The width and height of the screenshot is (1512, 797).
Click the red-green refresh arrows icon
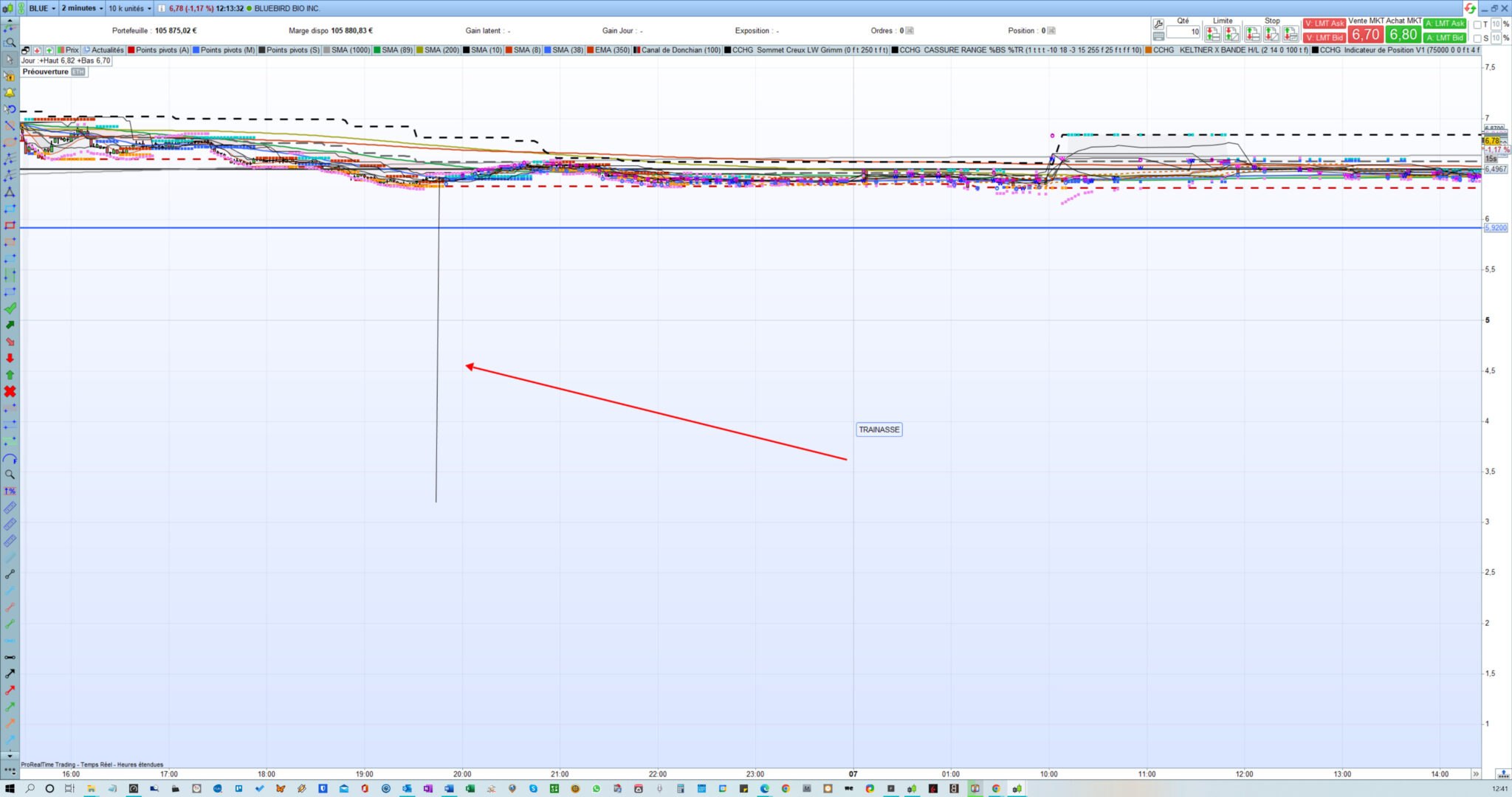[x=1470, y=8]
